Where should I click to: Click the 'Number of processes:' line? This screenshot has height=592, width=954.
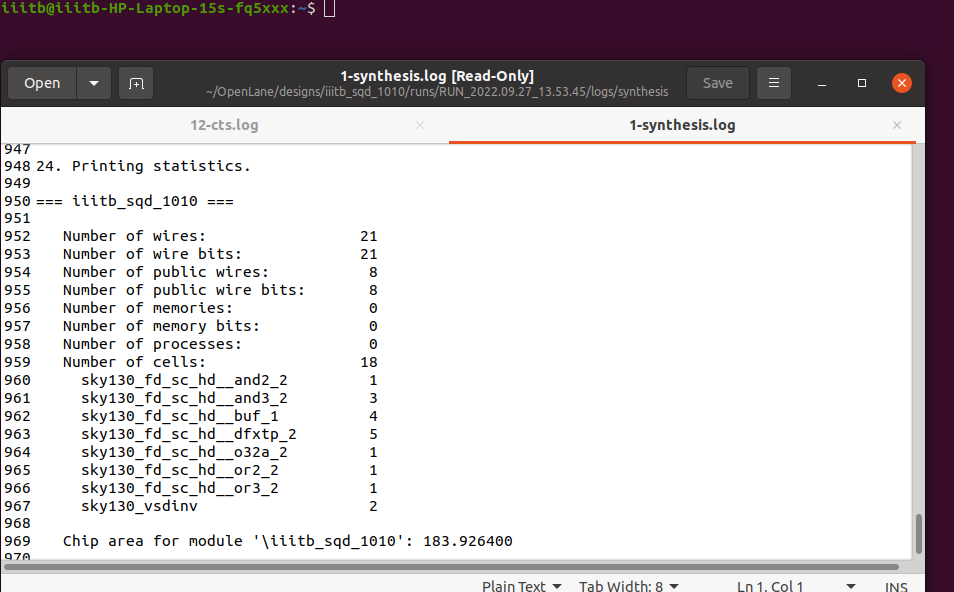tap(220, 344)
